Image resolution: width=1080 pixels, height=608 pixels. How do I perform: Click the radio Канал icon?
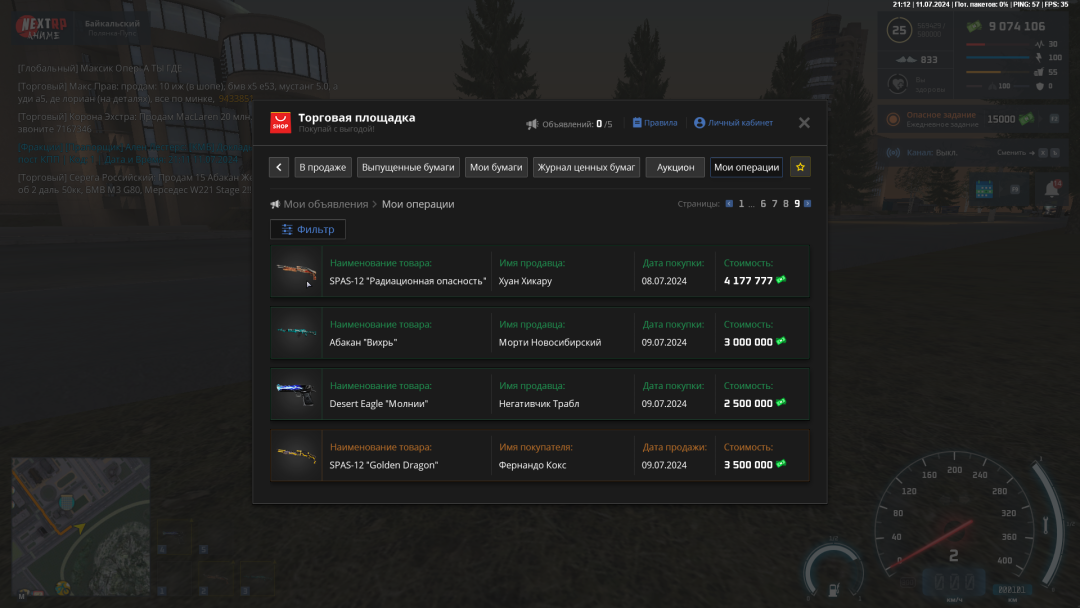click(x=893, y=153)
